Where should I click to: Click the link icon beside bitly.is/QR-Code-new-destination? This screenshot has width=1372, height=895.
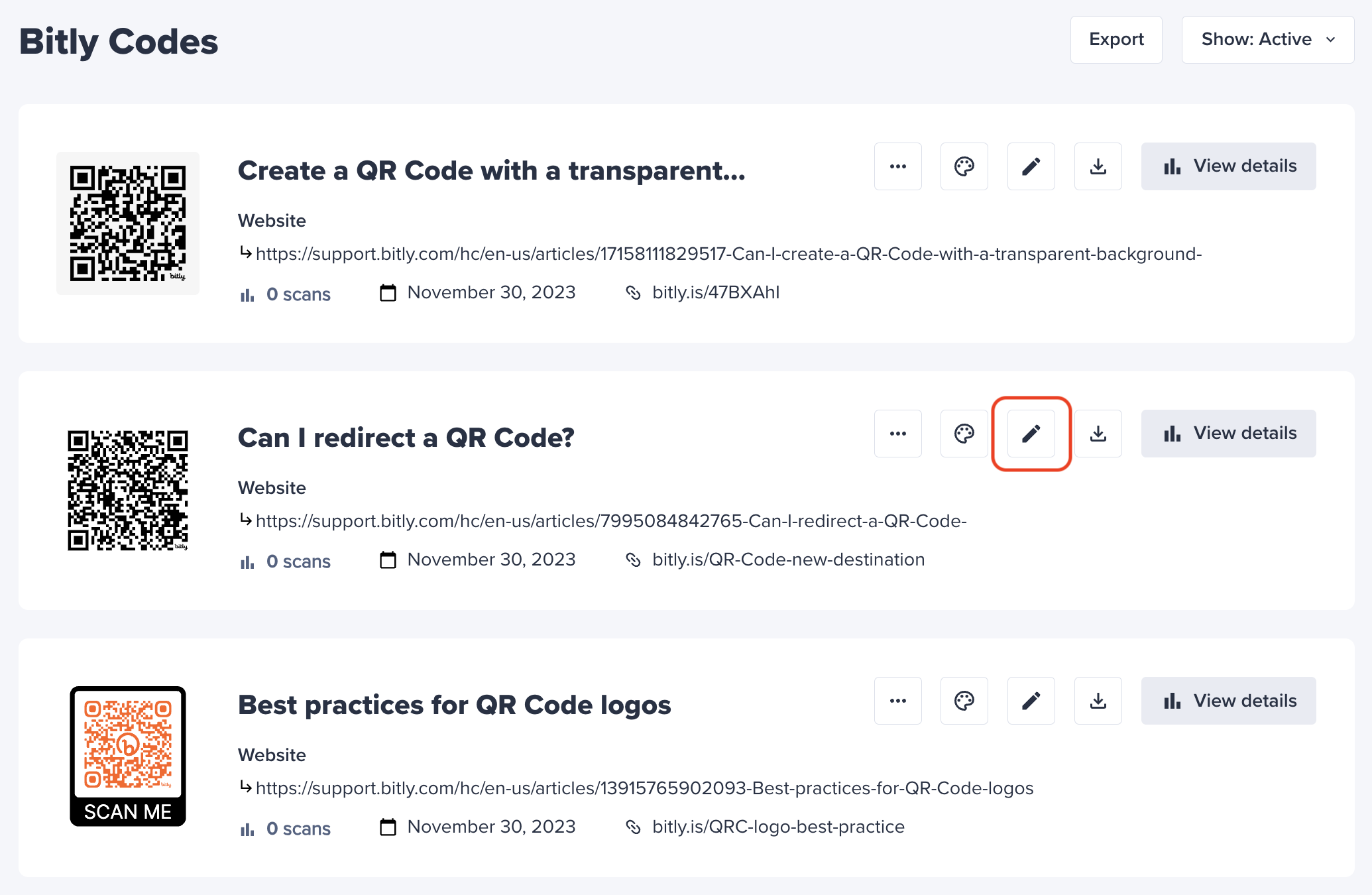click(x=633, y=560)
